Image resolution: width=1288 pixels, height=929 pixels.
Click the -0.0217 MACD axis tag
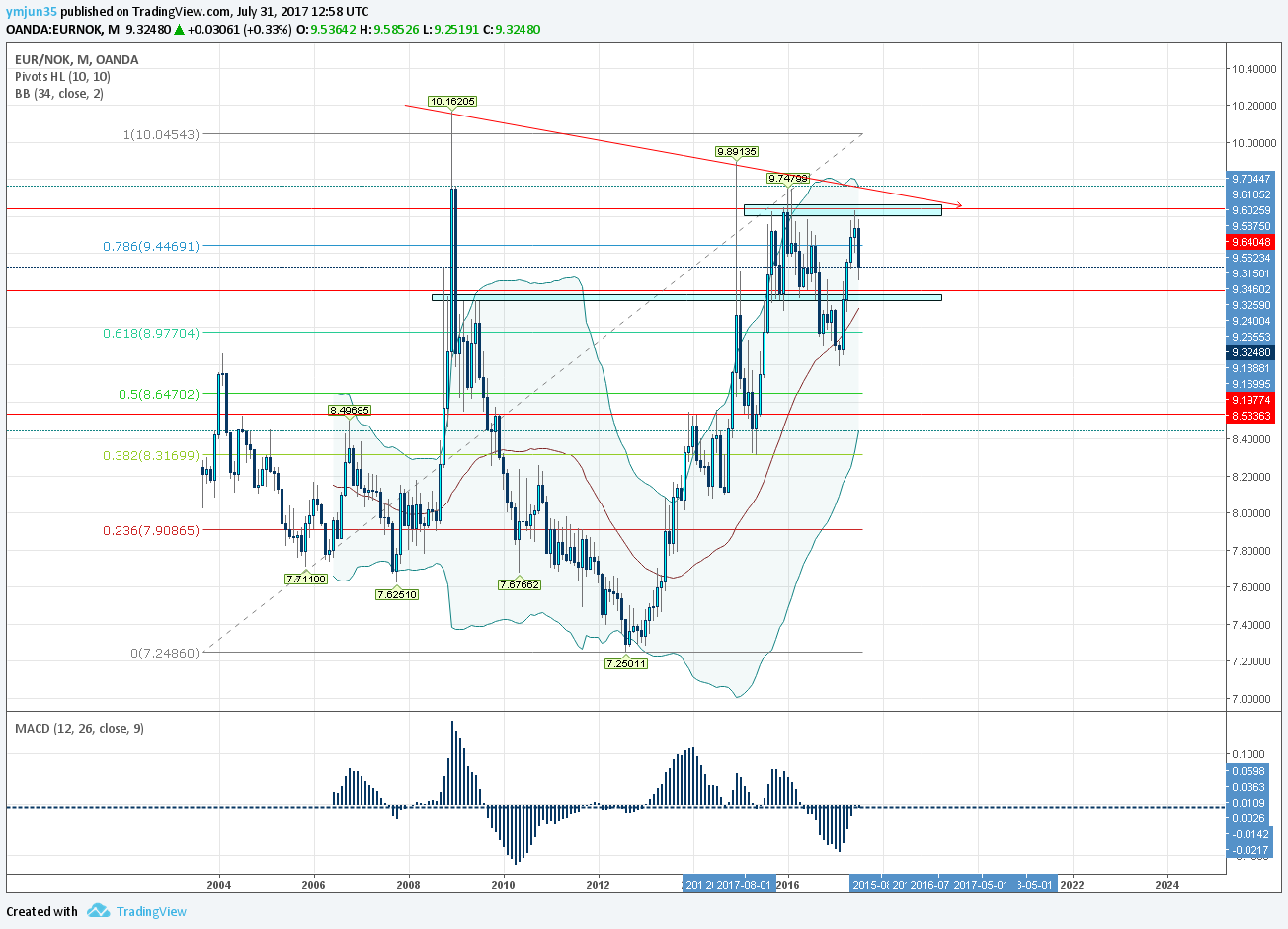[1249, 850]
